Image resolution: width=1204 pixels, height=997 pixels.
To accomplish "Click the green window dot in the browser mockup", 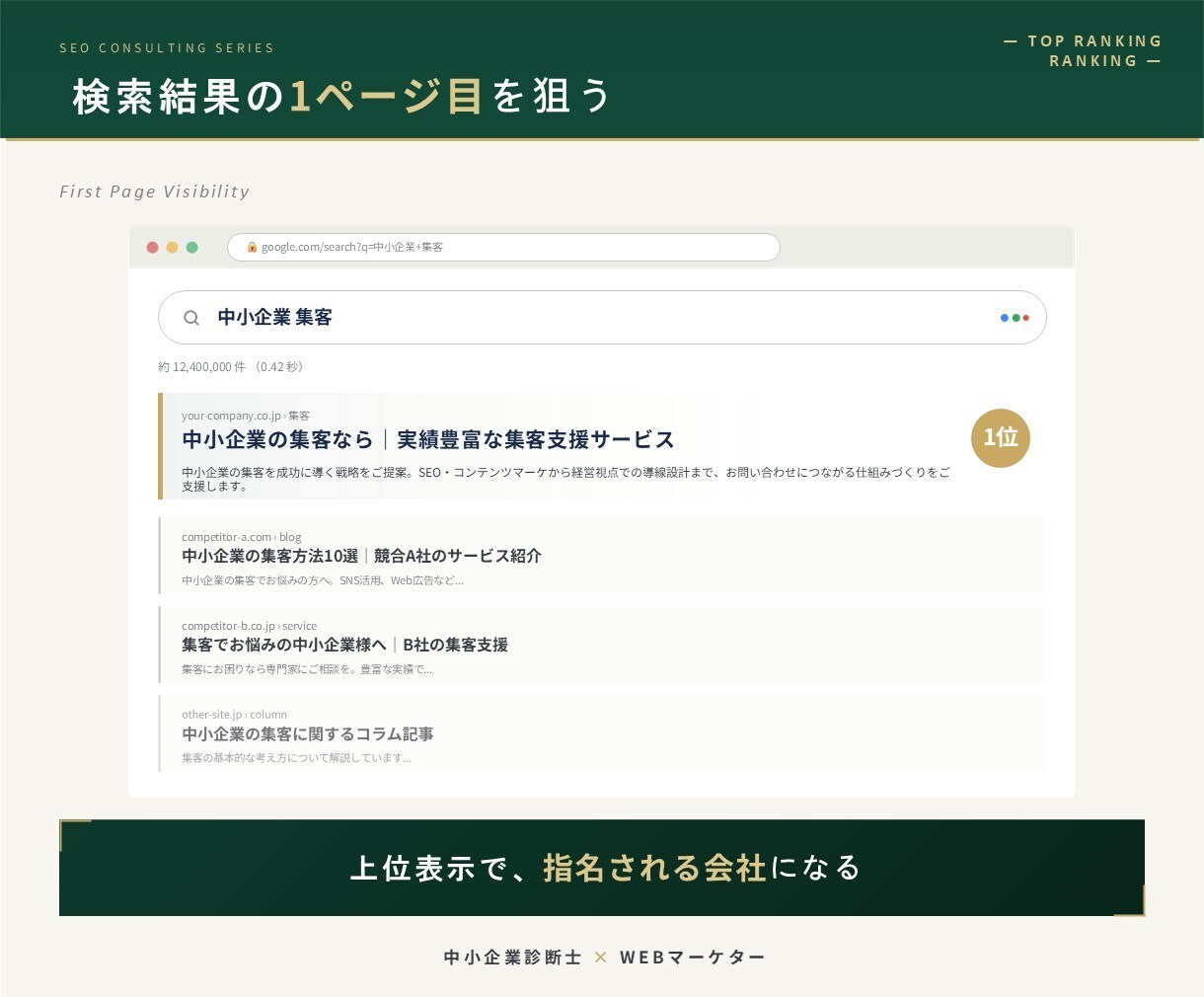I will pyautogui.click(x=191, y=247).
